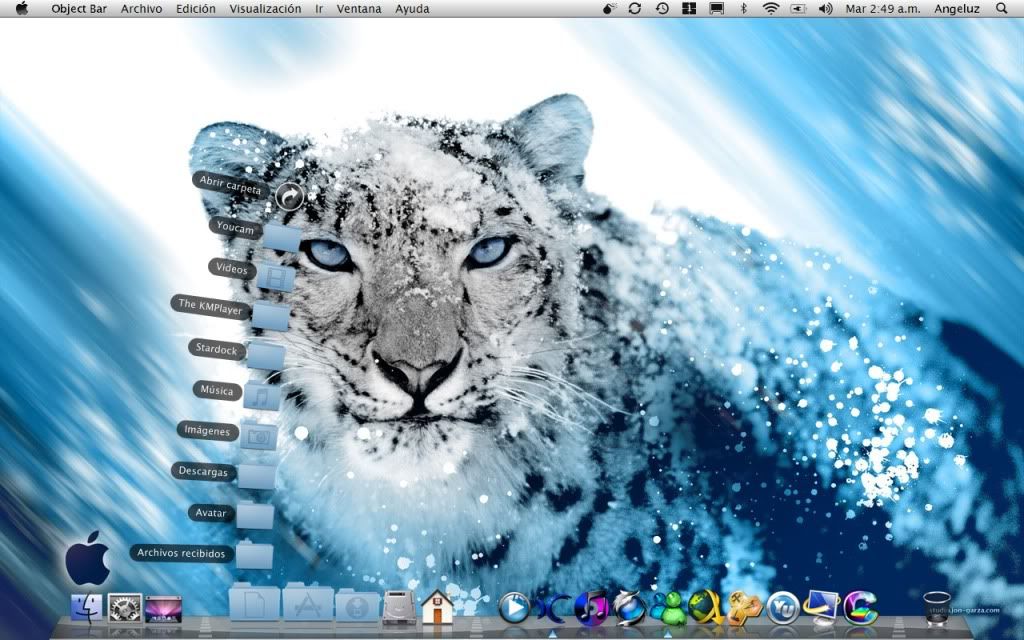
Task: Click the circular sync arrows menu bar icon
Action: click(x=635, y=8)
